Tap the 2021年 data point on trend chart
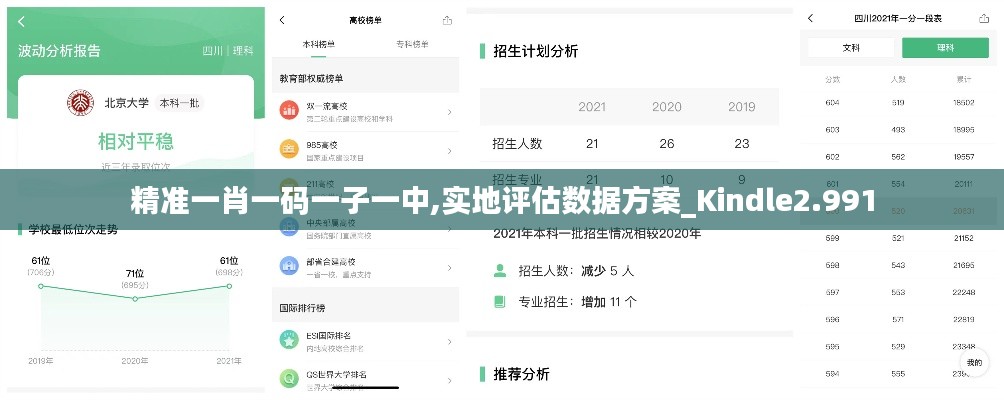 tap(229, 286)
